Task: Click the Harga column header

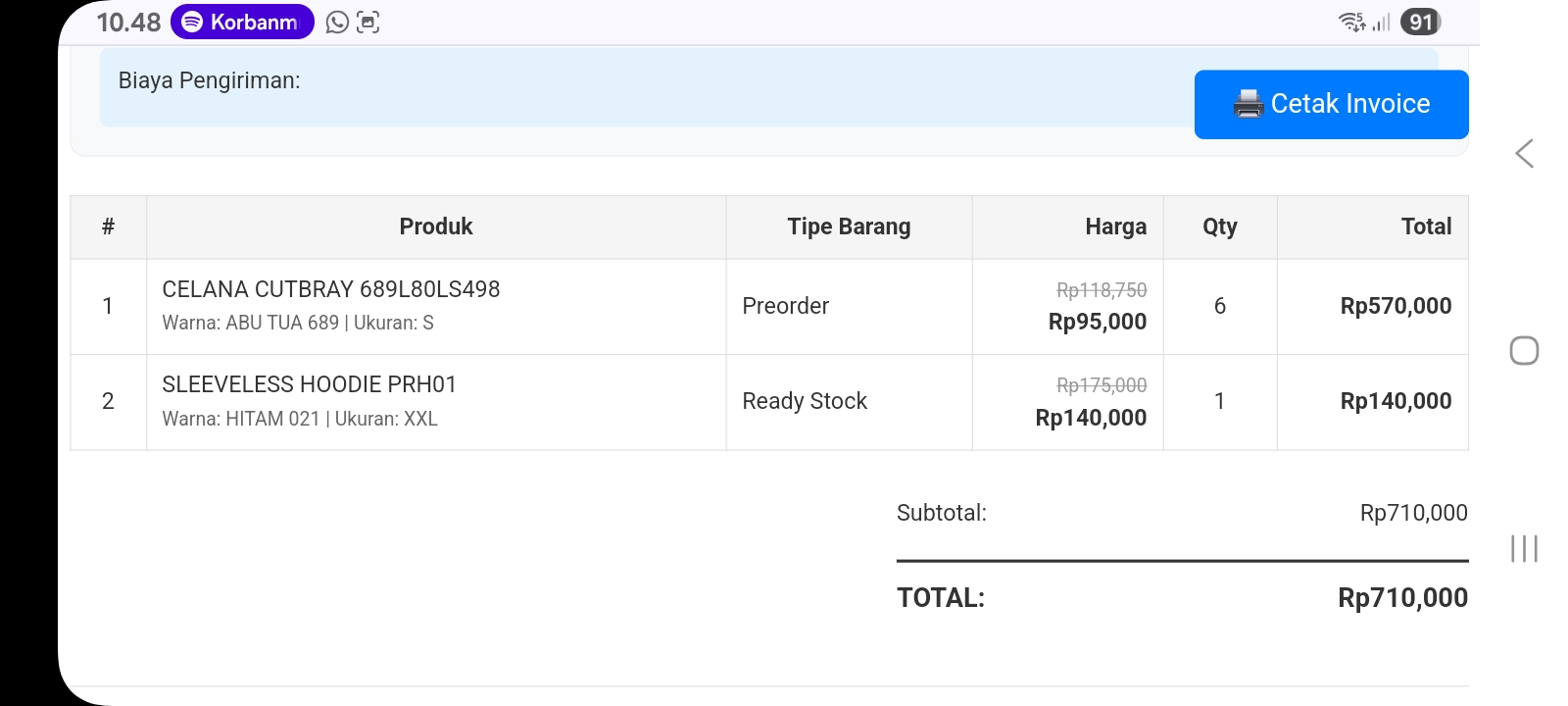Action: tap(1115, 227)
